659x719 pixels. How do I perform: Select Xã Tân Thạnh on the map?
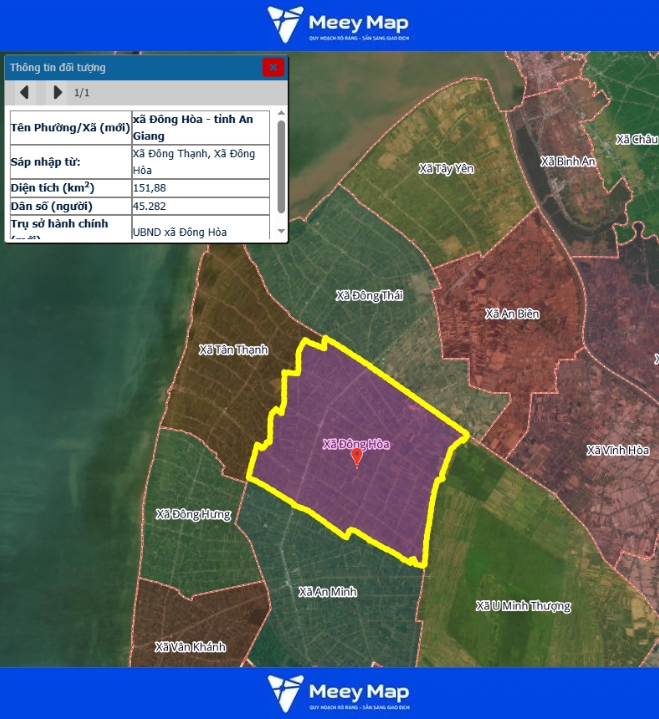point(234,349)
